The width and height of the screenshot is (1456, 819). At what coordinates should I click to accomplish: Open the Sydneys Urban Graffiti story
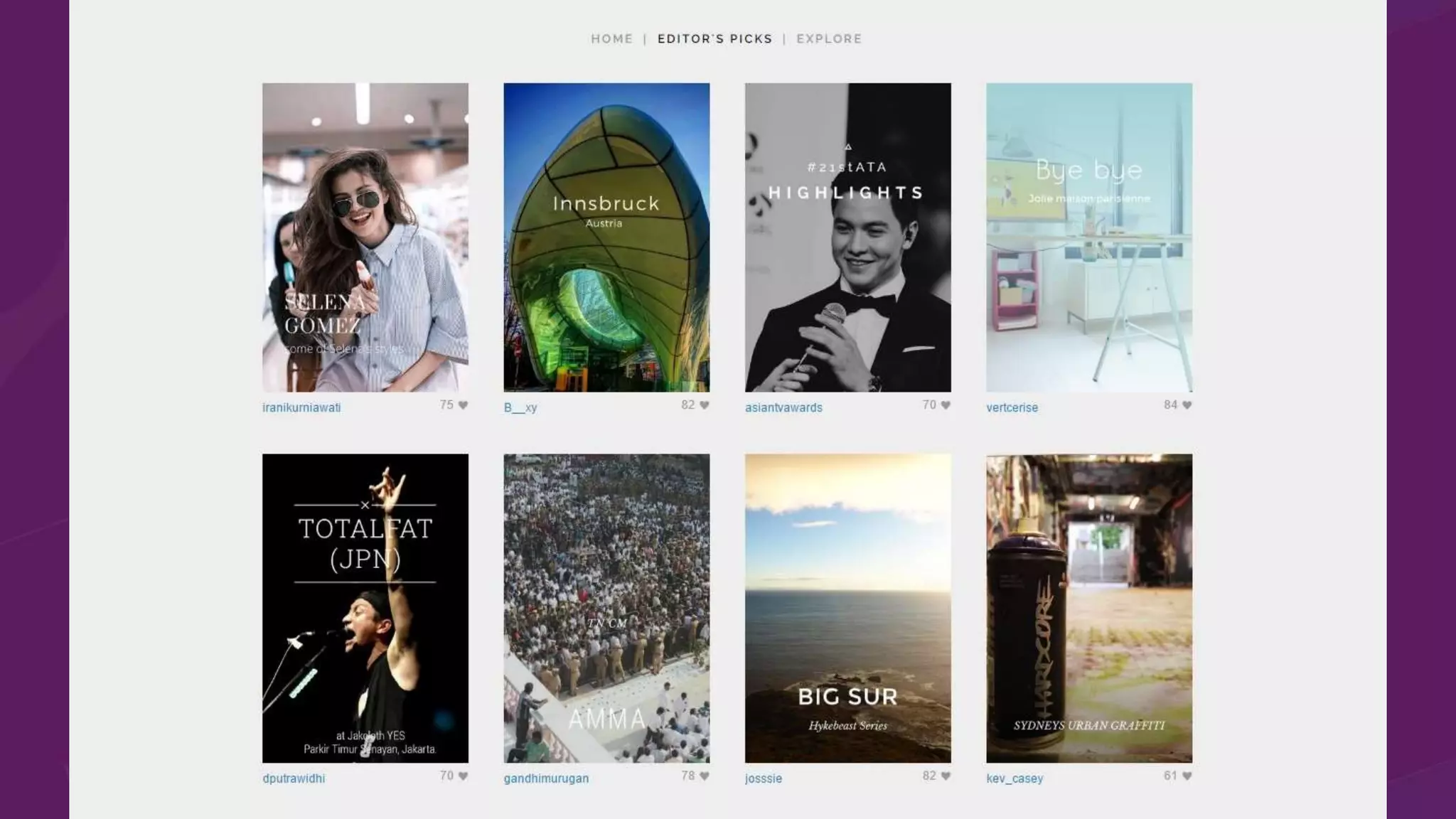tap(1088, 609)
